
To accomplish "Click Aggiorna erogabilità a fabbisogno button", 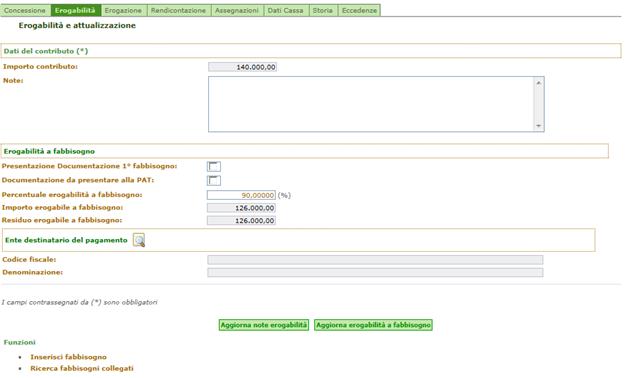I will (373, 325).
